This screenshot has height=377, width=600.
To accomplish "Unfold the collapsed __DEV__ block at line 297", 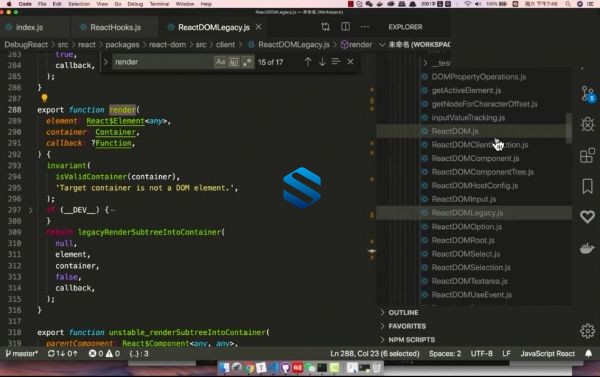I will [31, 210].
